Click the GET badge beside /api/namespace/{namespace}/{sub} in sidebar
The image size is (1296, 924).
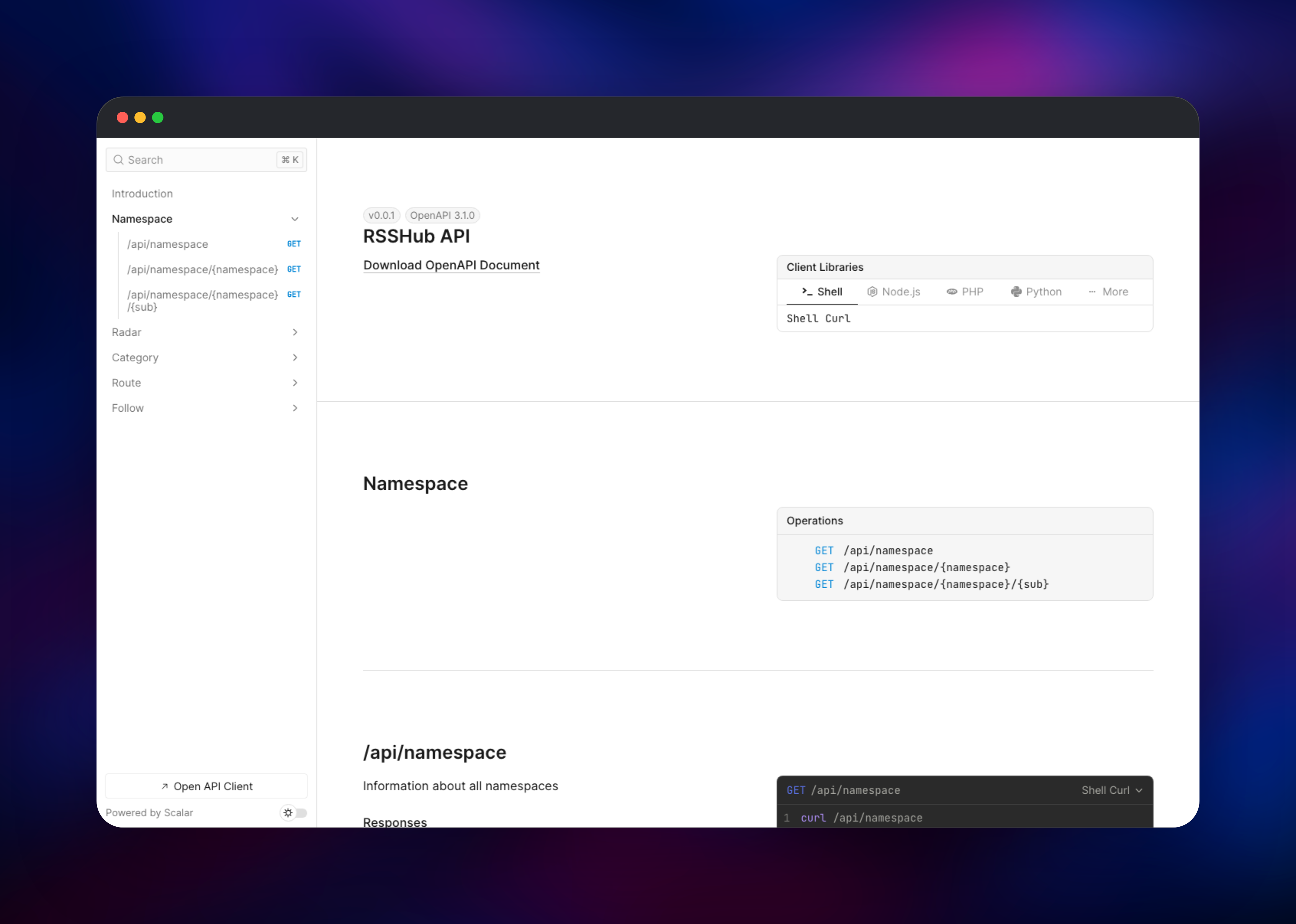(x=294, y=295)
